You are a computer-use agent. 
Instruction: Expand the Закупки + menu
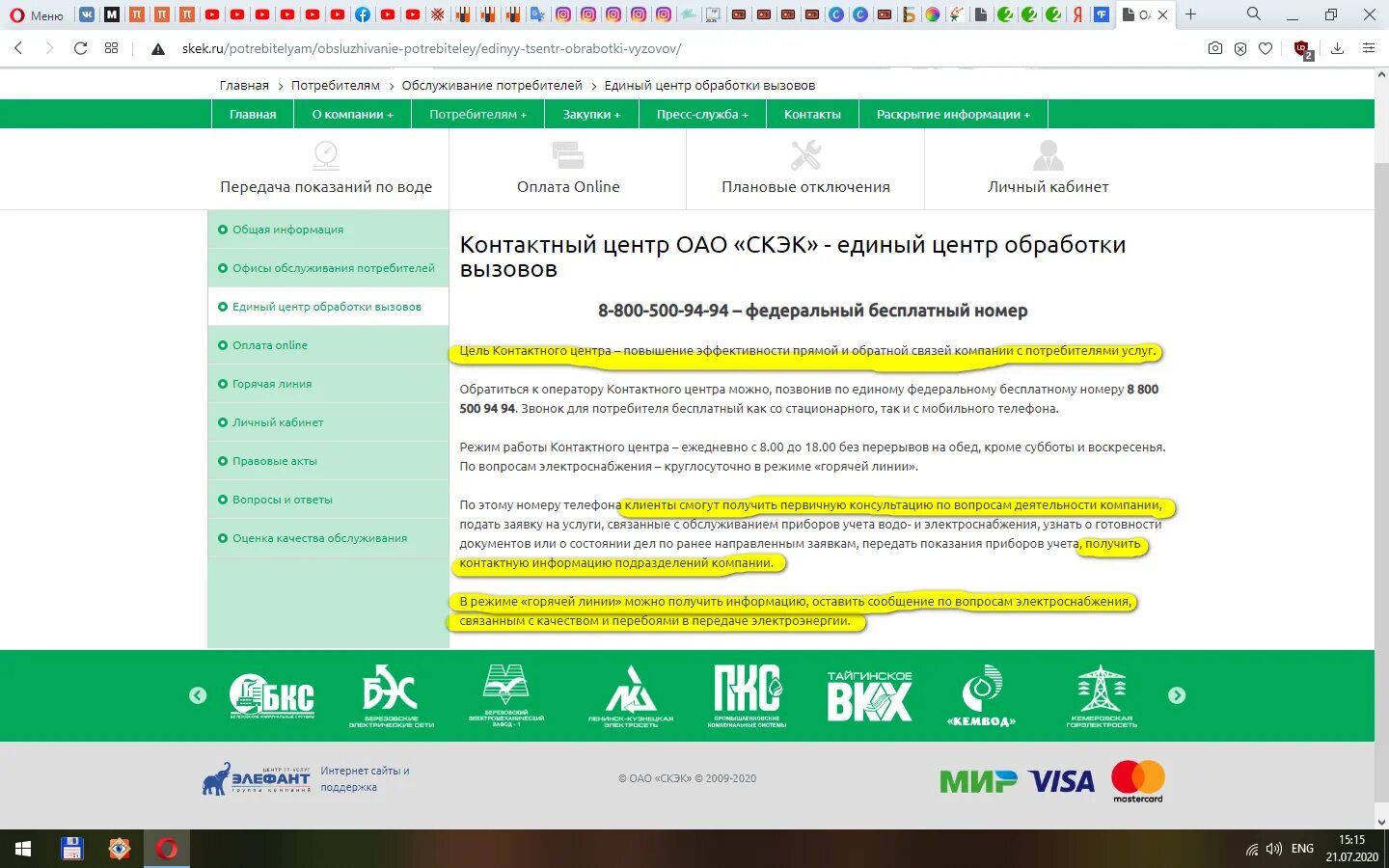(x=592, y=114)
